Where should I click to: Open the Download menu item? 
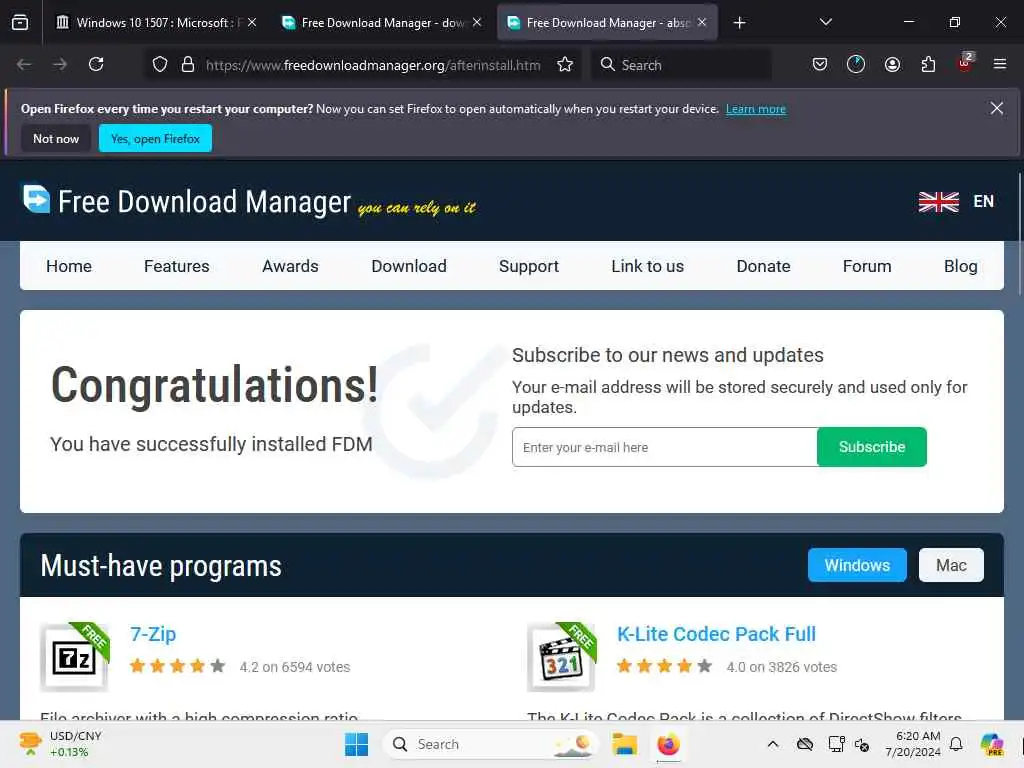tap(409, 266)
